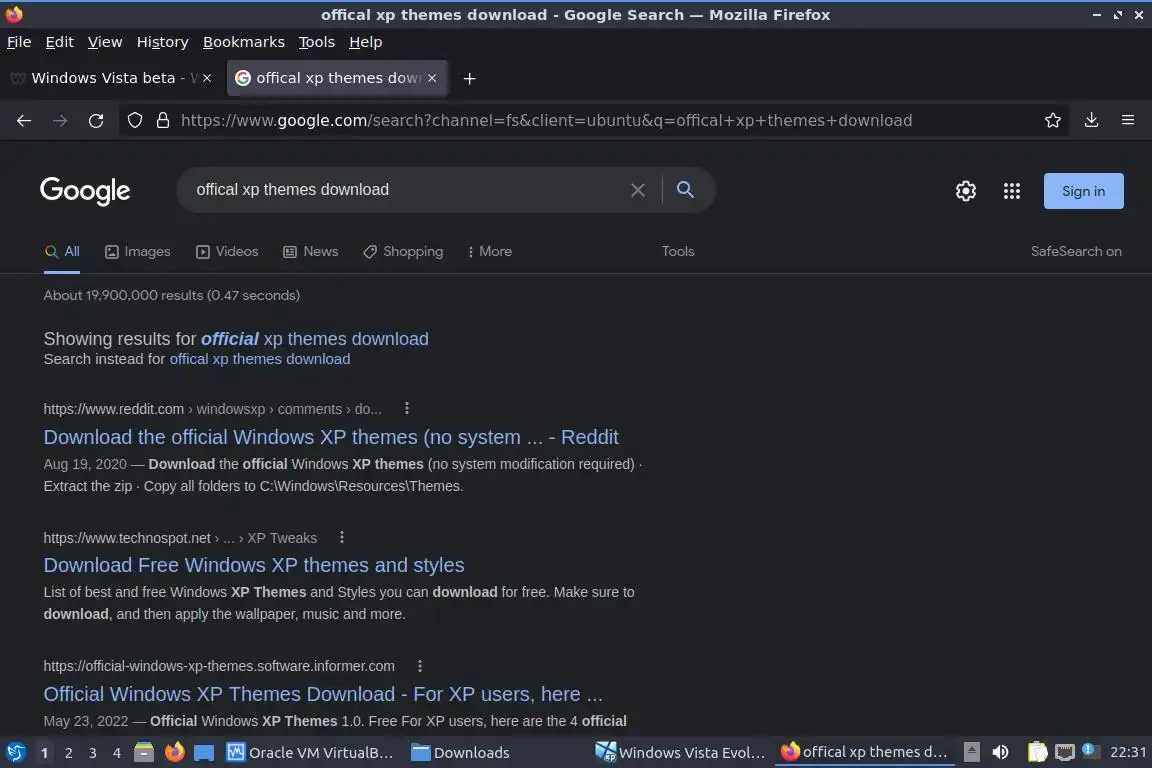
Task: Click the network tray icon
Action: pyautogui.click(x=1065, y=753)
